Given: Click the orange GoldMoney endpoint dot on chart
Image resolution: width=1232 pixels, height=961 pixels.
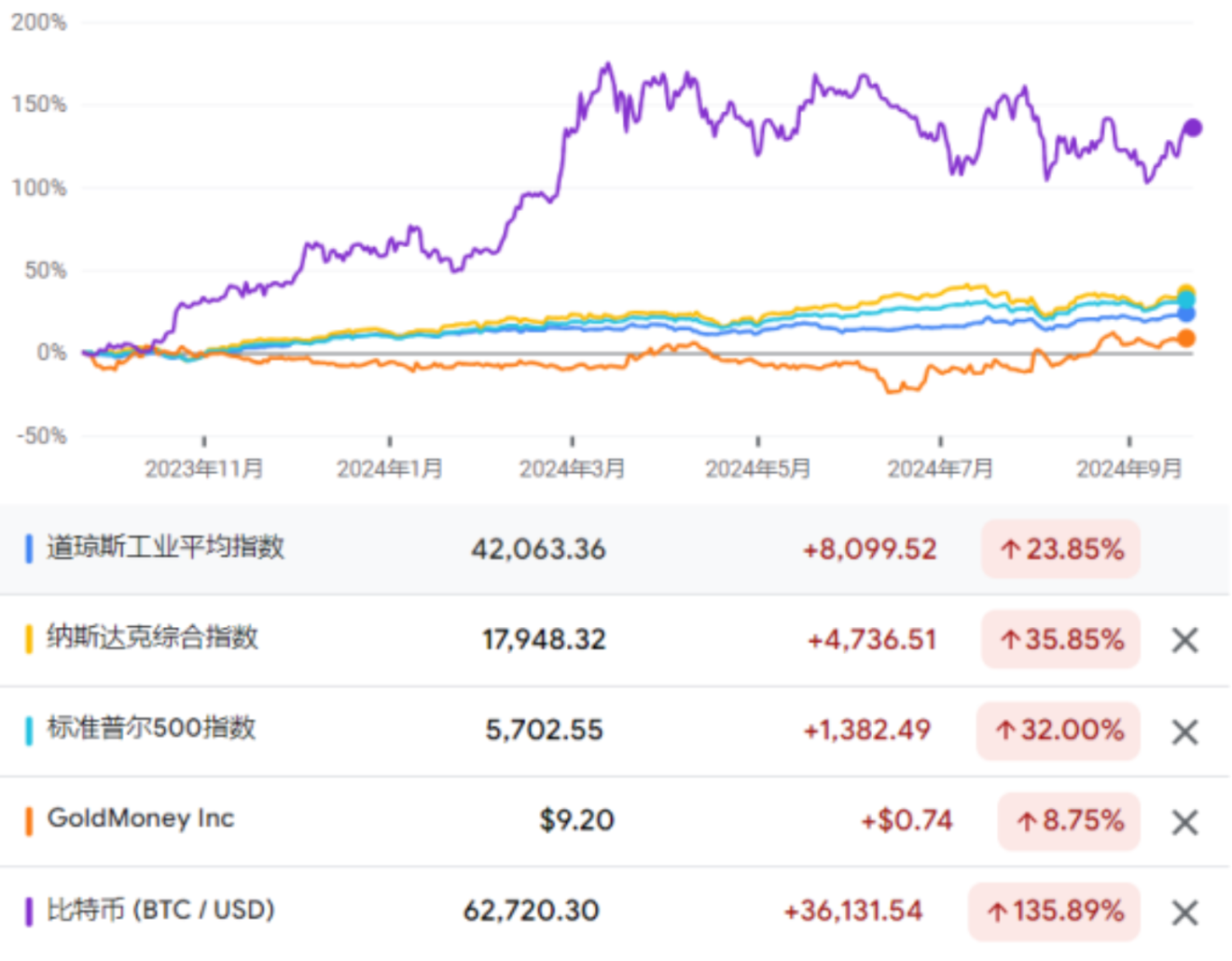Looking at the screenshot, I should click(x=1185, y=339).
